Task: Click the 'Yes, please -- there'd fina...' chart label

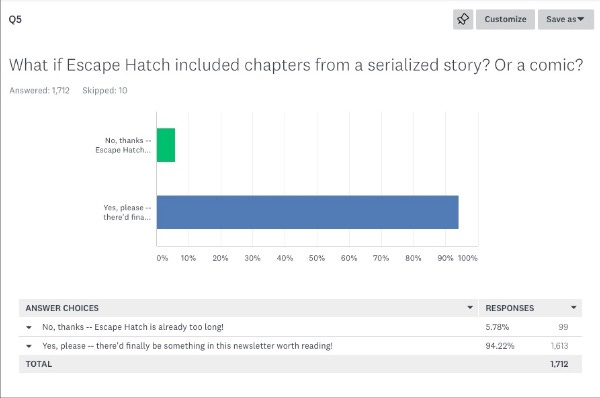Action: (x=127, y=212)
